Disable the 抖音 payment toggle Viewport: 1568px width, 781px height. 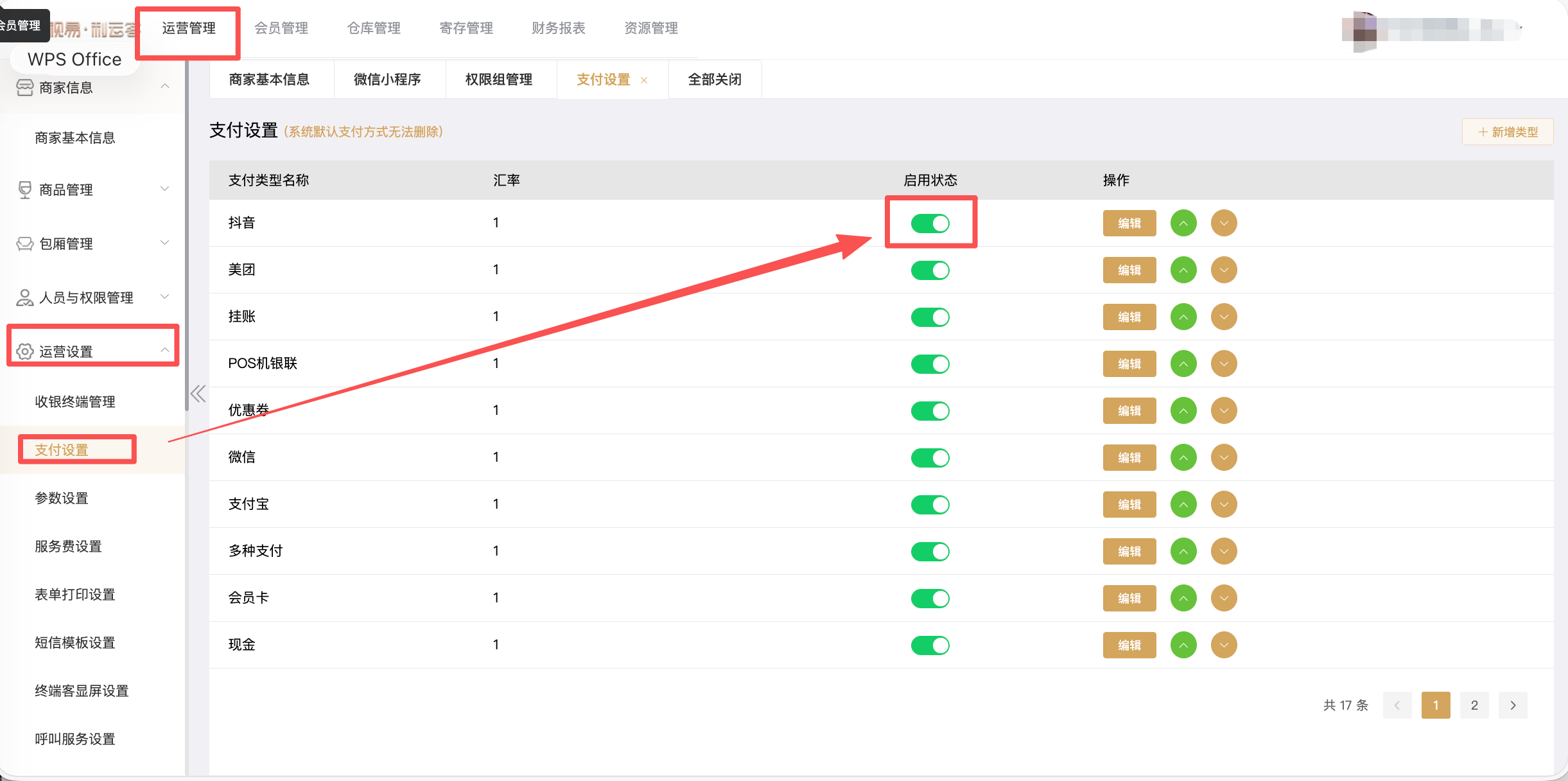(930, 223)
